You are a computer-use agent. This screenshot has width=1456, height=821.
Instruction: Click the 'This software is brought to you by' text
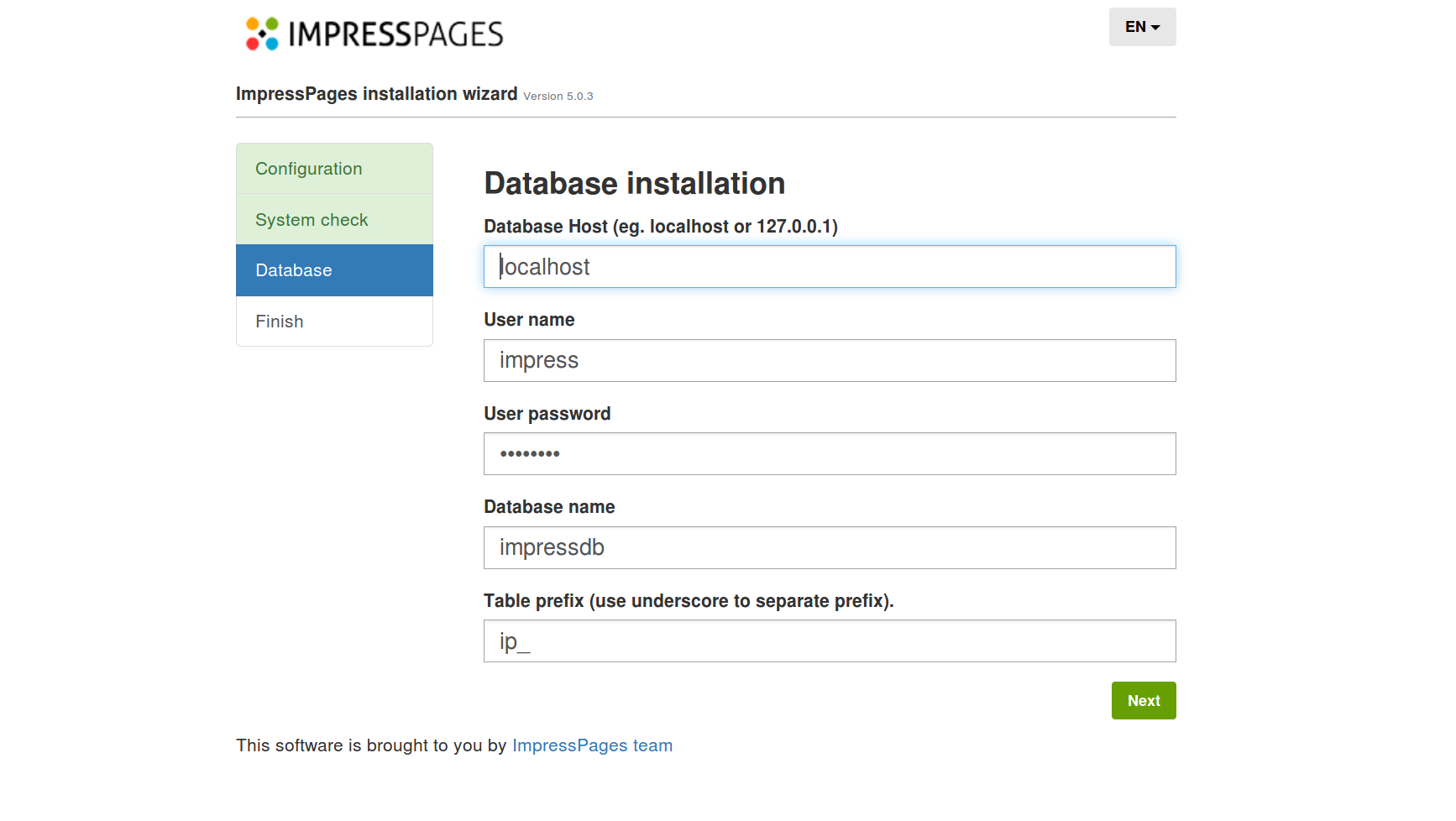pos(371,745)
